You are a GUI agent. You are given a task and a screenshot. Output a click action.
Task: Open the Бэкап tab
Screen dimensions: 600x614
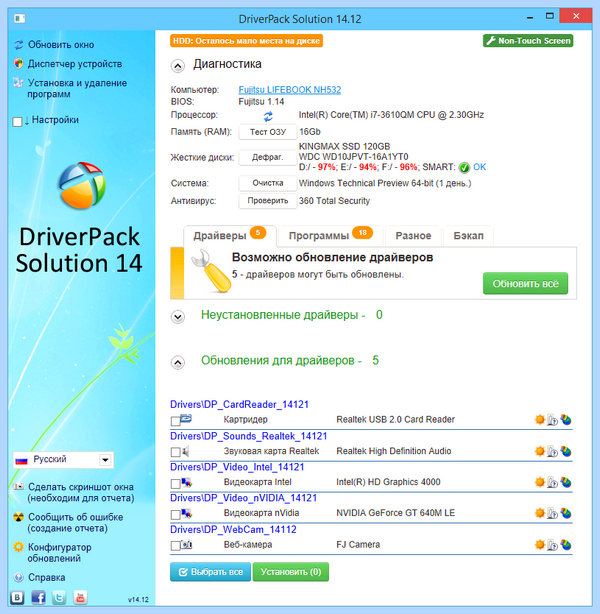[468, 236]
